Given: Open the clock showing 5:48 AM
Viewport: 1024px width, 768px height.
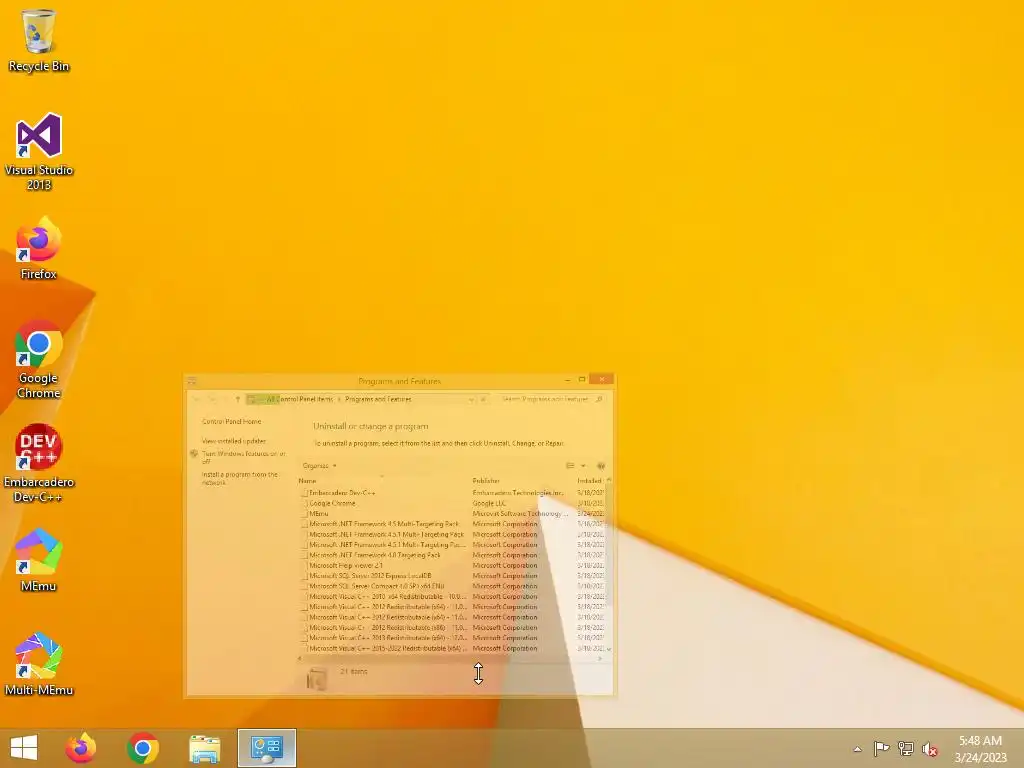Looking at the screenshot, I should (x=980, y=749).
